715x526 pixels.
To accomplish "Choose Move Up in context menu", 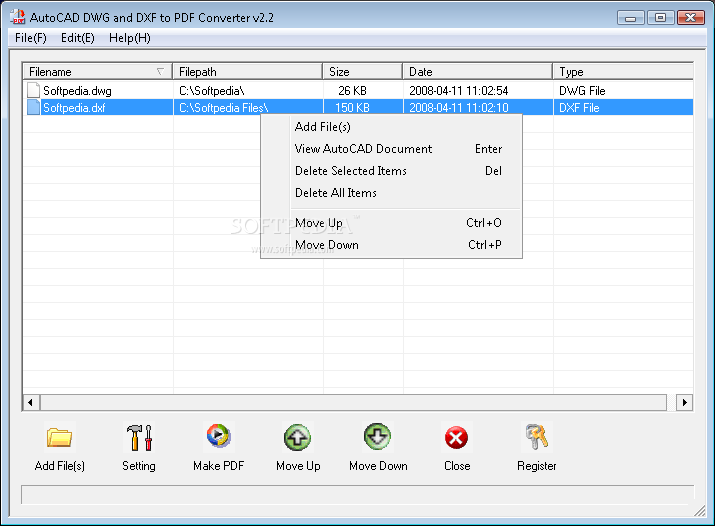I will tap(391, 222).
